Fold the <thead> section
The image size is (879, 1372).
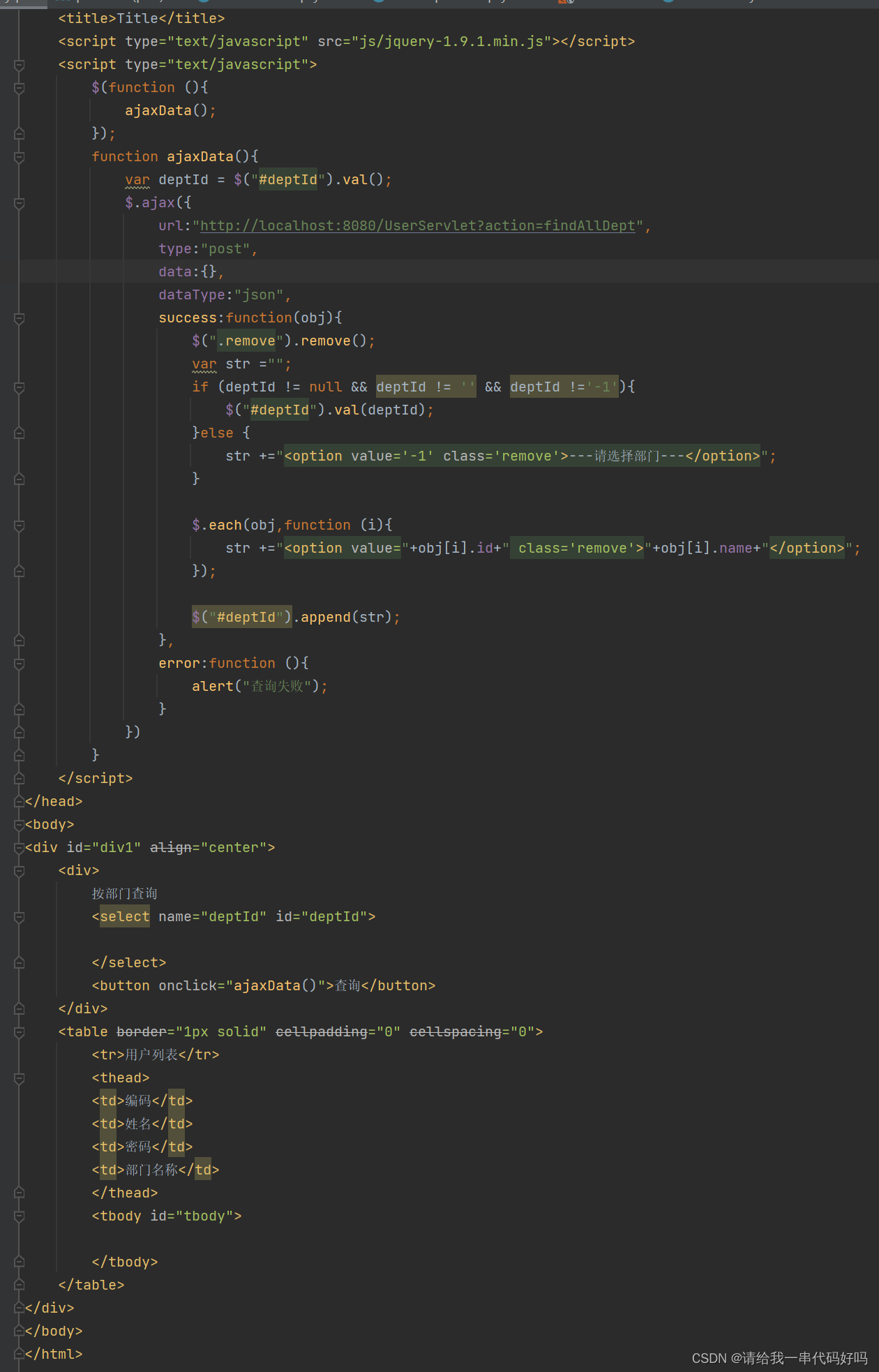point(20,1078)
